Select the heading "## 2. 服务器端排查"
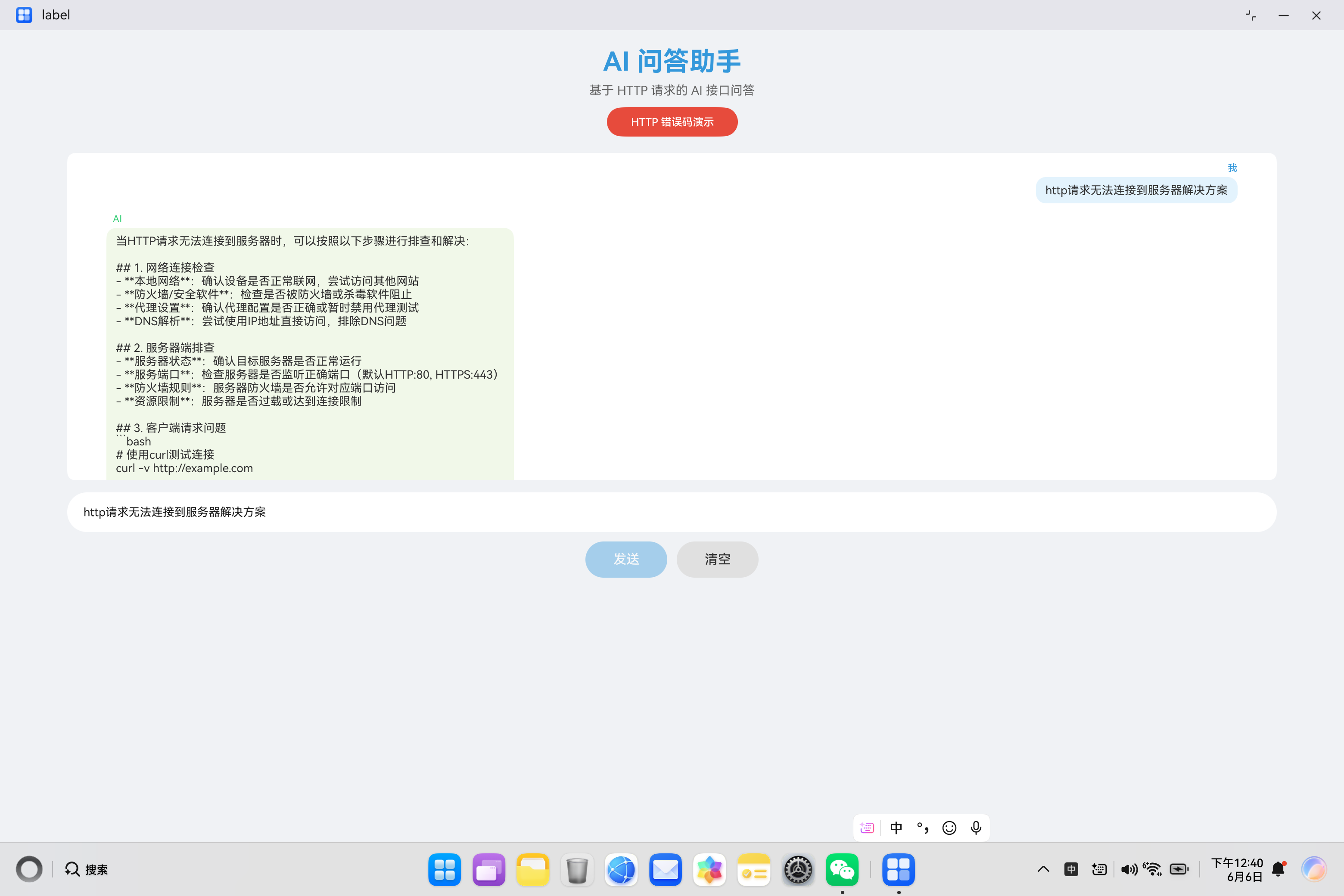 [x=165, y=348]
